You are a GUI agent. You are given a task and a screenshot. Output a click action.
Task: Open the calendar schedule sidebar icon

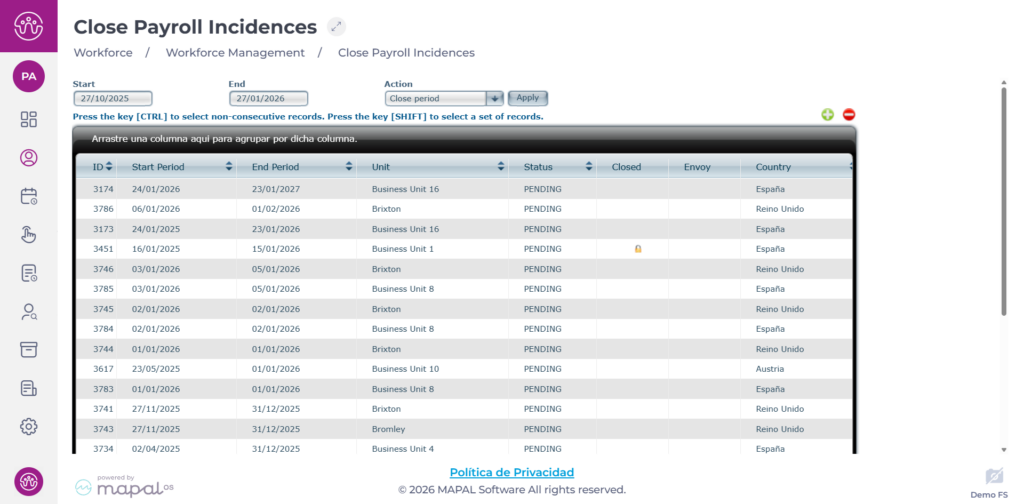pyautogui.click(x=29, y=196)
